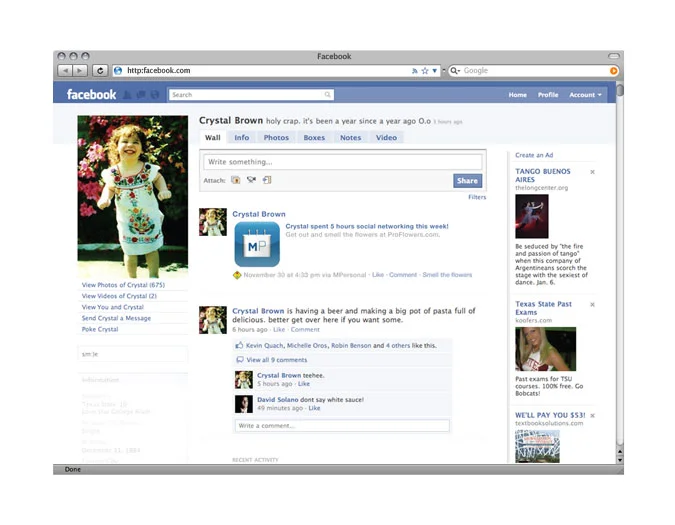The width and height of the screenshot is (675, 525).
Task: Go forward with the browser forward arrow
Action: [80, 71]
